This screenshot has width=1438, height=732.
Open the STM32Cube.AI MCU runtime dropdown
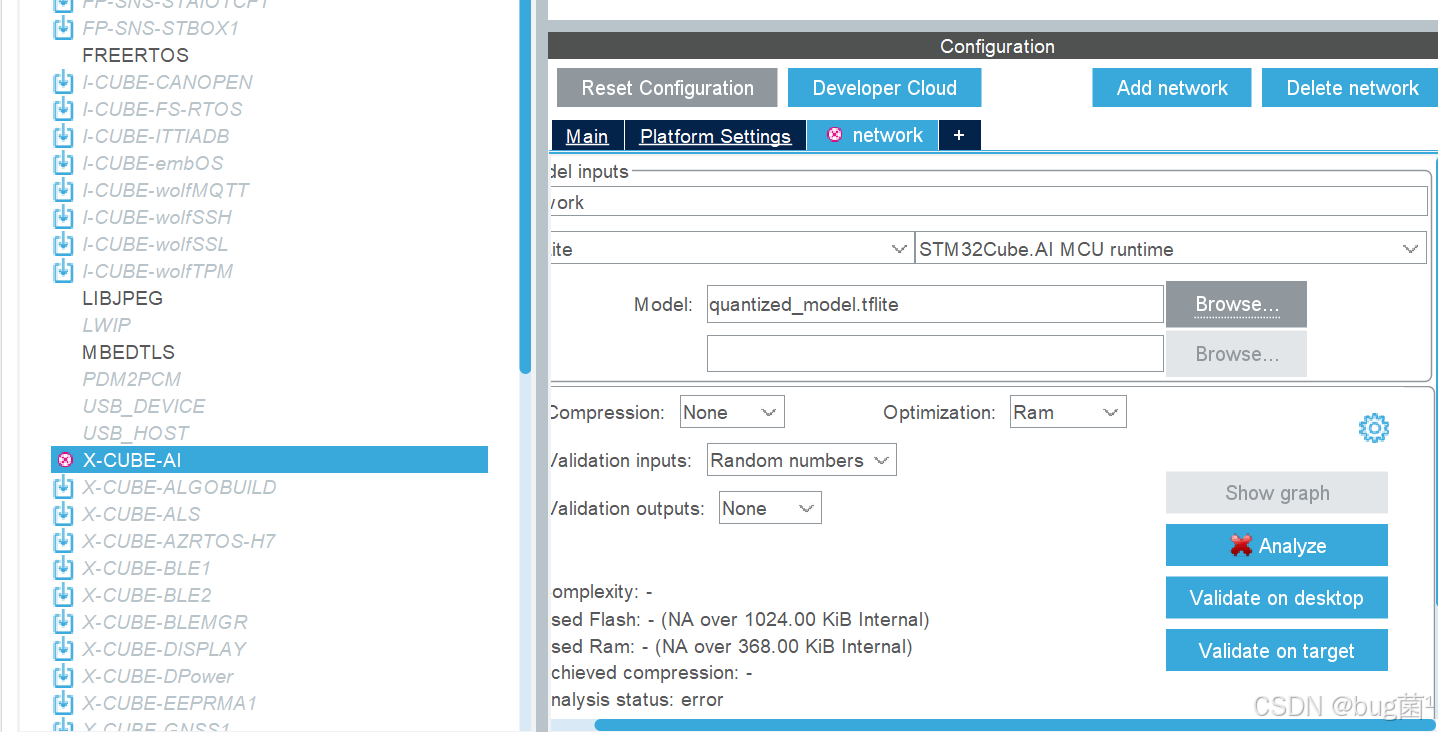[1170, 249]
